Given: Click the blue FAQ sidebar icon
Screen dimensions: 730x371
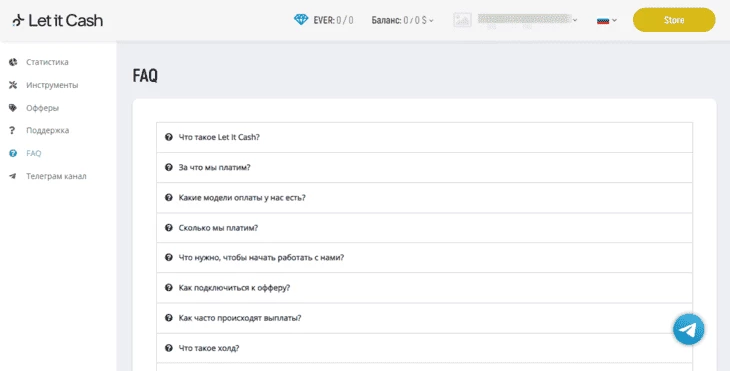Looking at the screenshot, I should pyautogui.click(x=13, y=153).
